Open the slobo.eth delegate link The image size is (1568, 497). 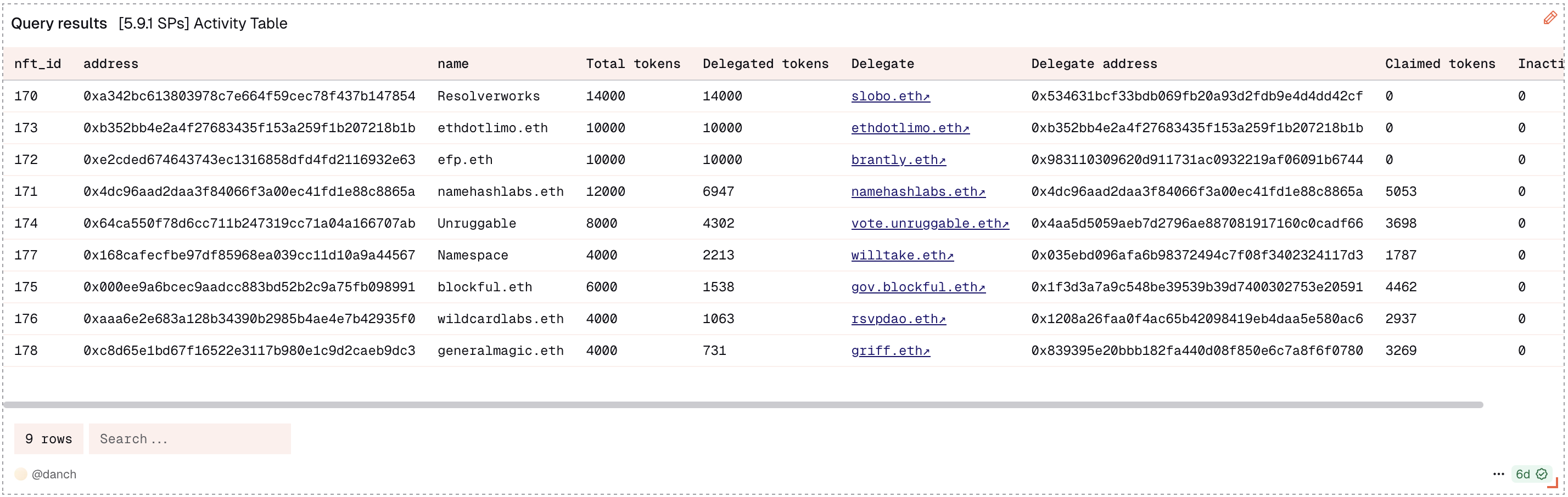pyautogui.click(x=890, y=96)
